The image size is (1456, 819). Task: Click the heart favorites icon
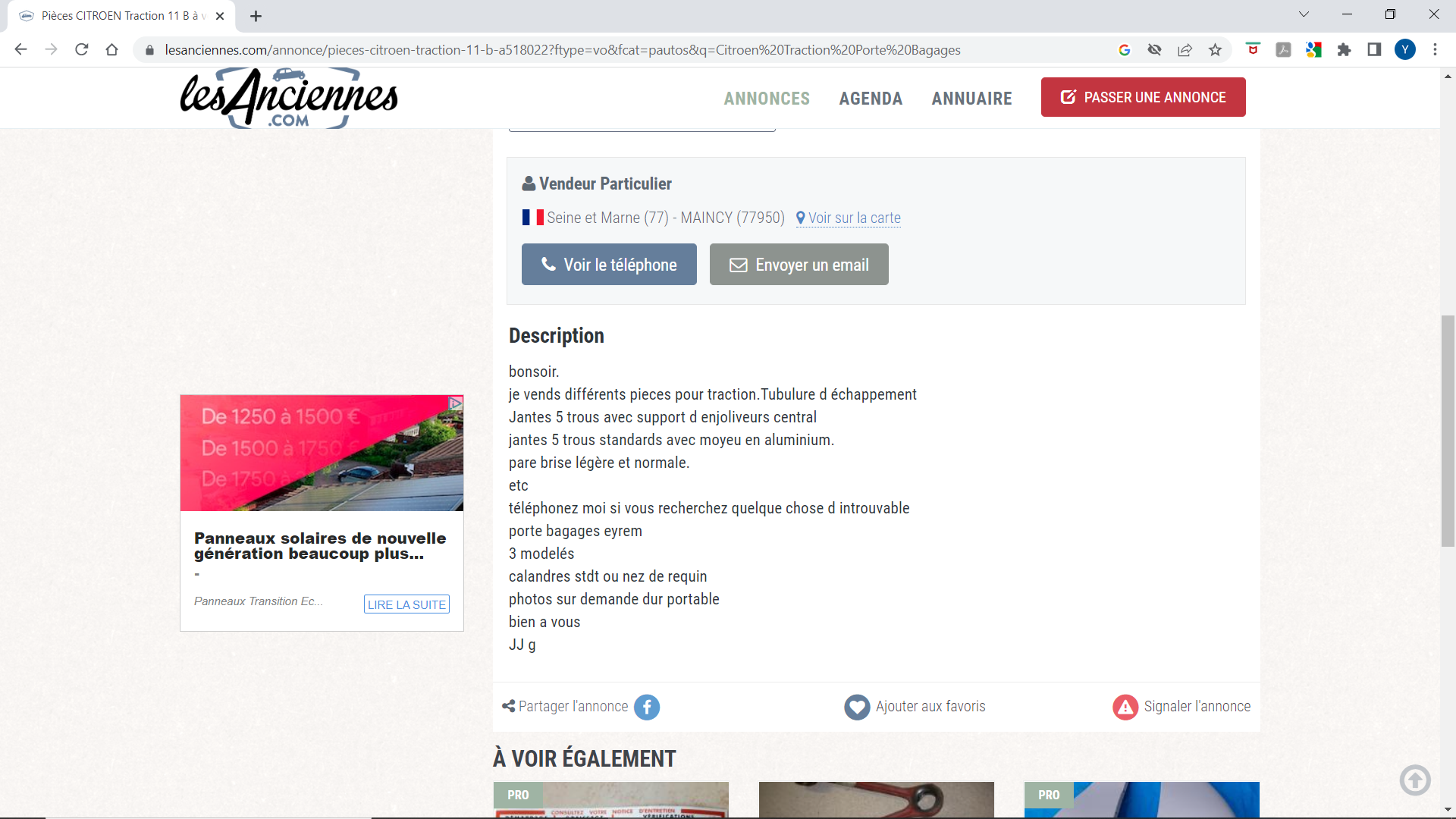pyautogui.click(x=857, y=707)
